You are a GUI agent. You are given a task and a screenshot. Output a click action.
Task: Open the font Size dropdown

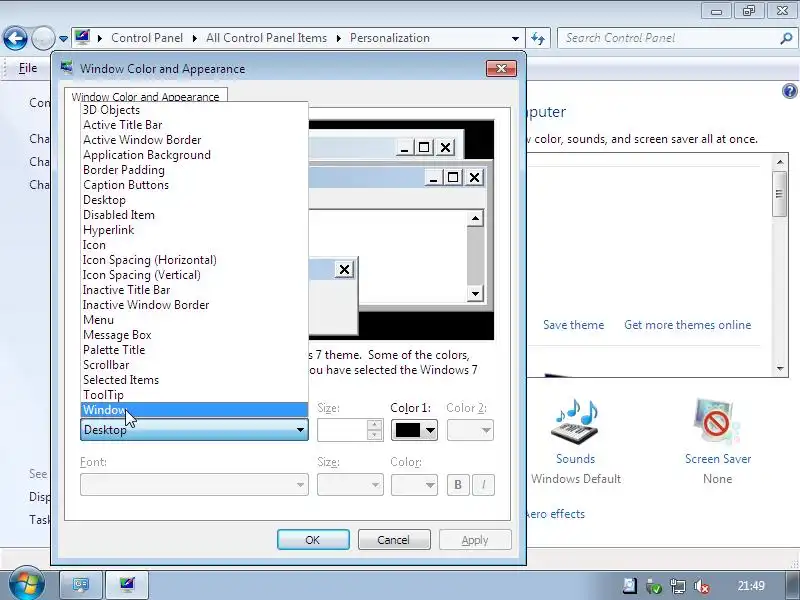[x=350, y=485]
